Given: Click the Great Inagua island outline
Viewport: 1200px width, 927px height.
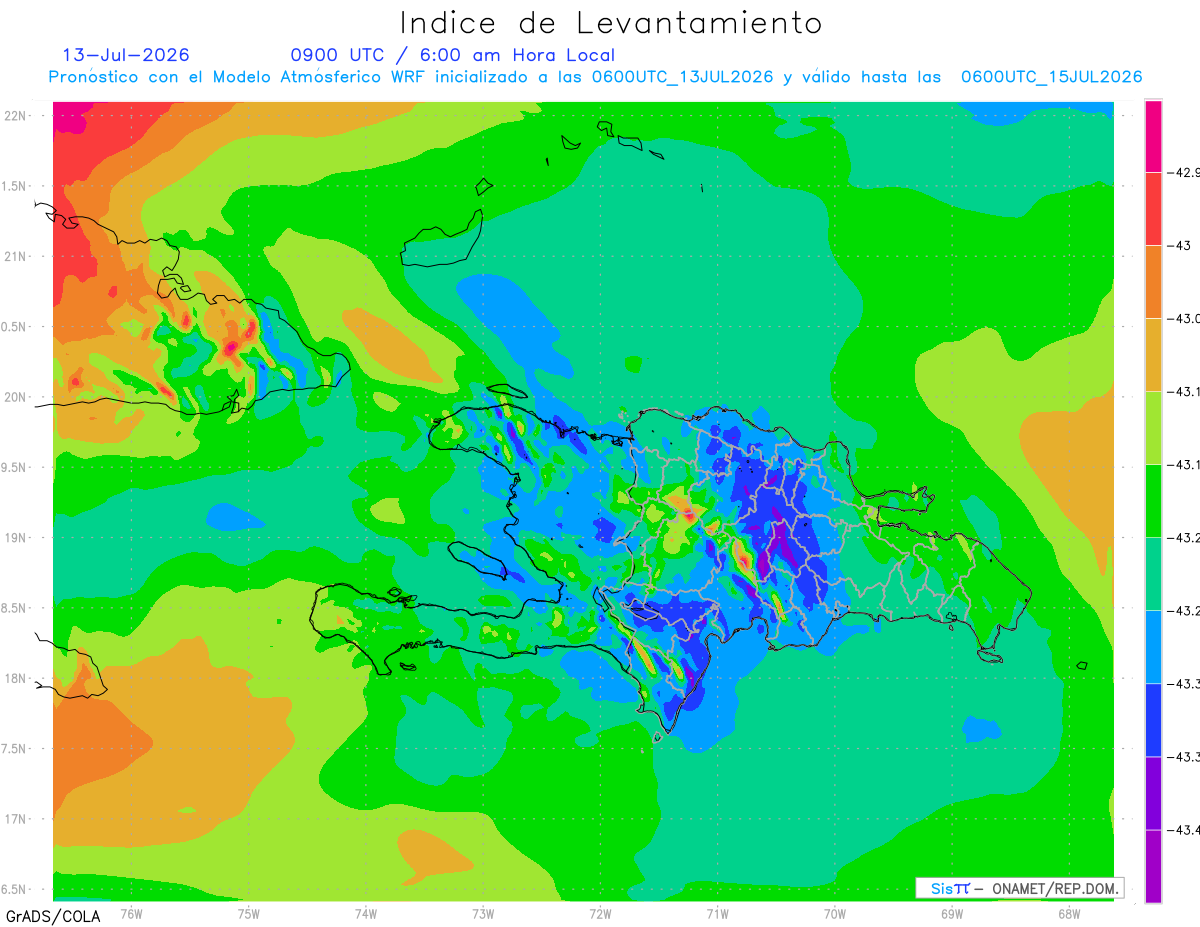Looking at the screenshot, I should coord(443,237).
